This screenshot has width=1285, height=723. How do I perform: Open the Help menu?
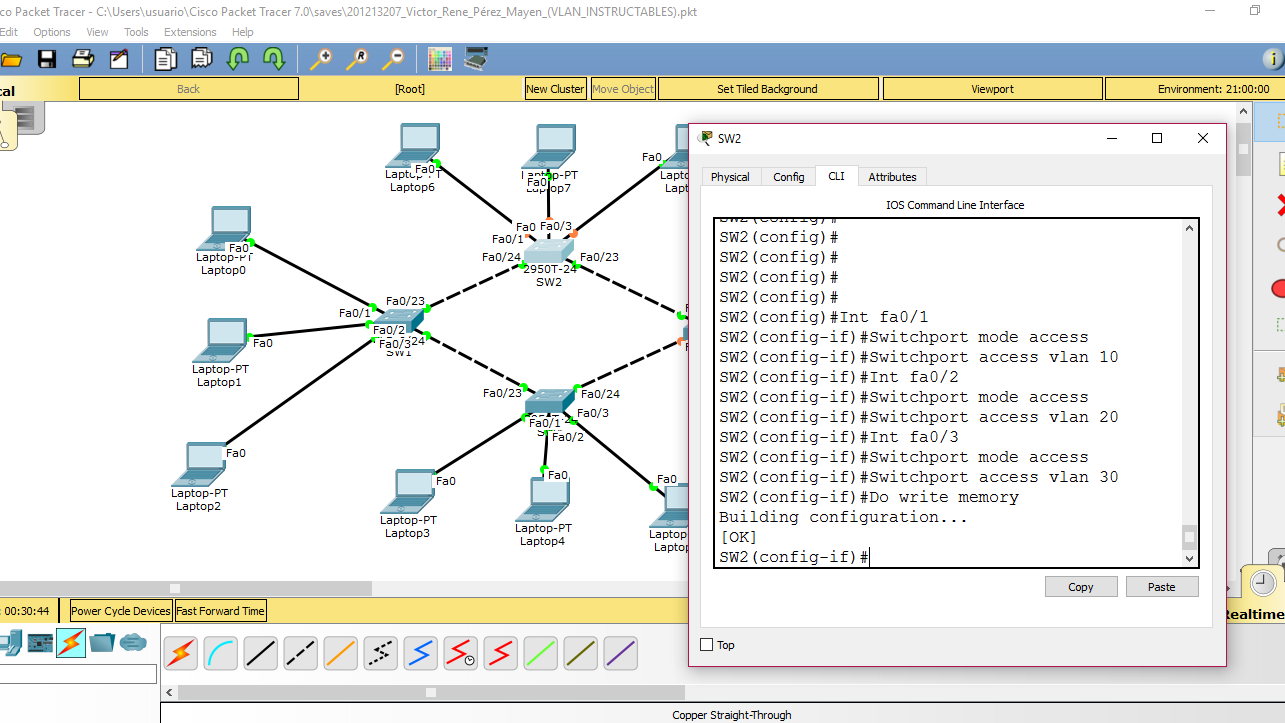(x=242, y=32)
